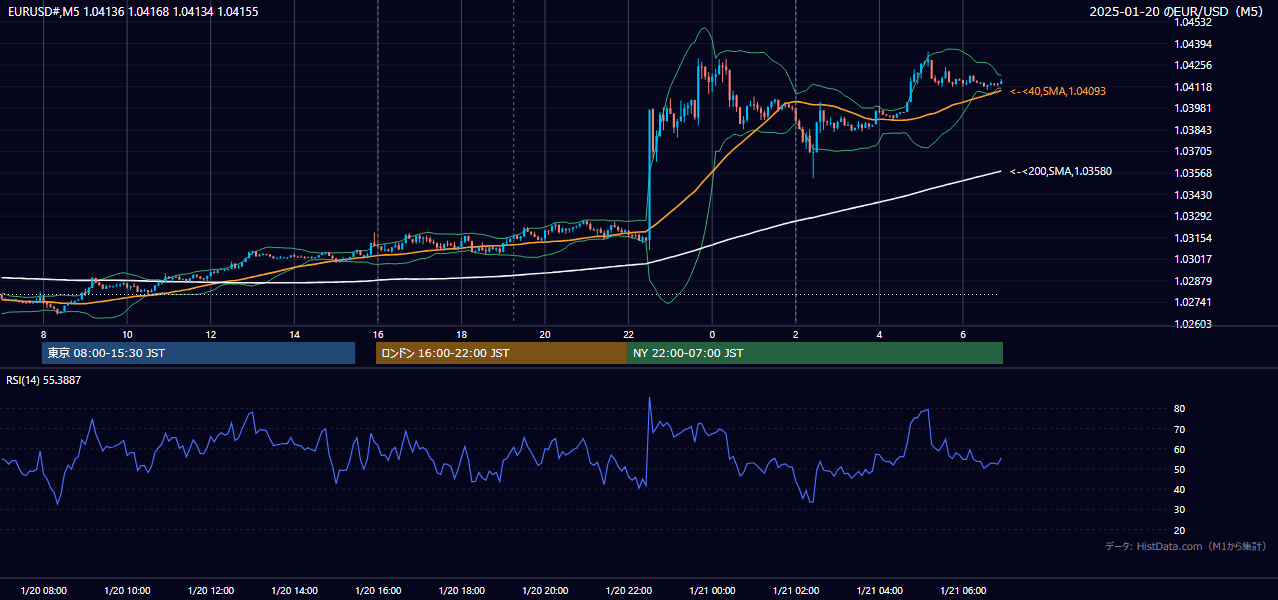Select the white 200 SMA label 1.03580
The image size is (1278, 600).
click(1061, 171)
